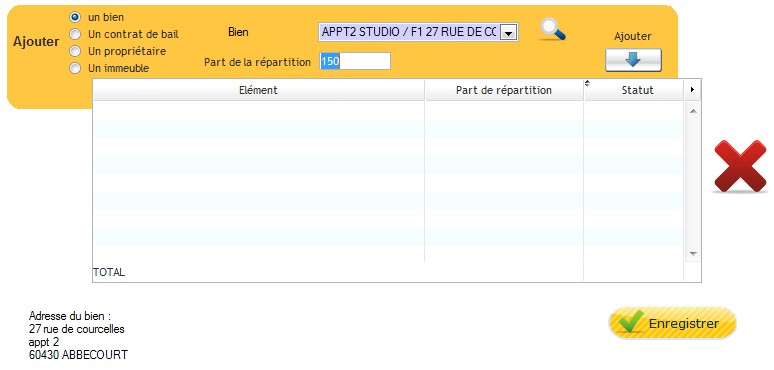Focus the 'Part de la répartition' field
Image resolution: width=774 pixels, height=370 pixels.
point(355,62)
